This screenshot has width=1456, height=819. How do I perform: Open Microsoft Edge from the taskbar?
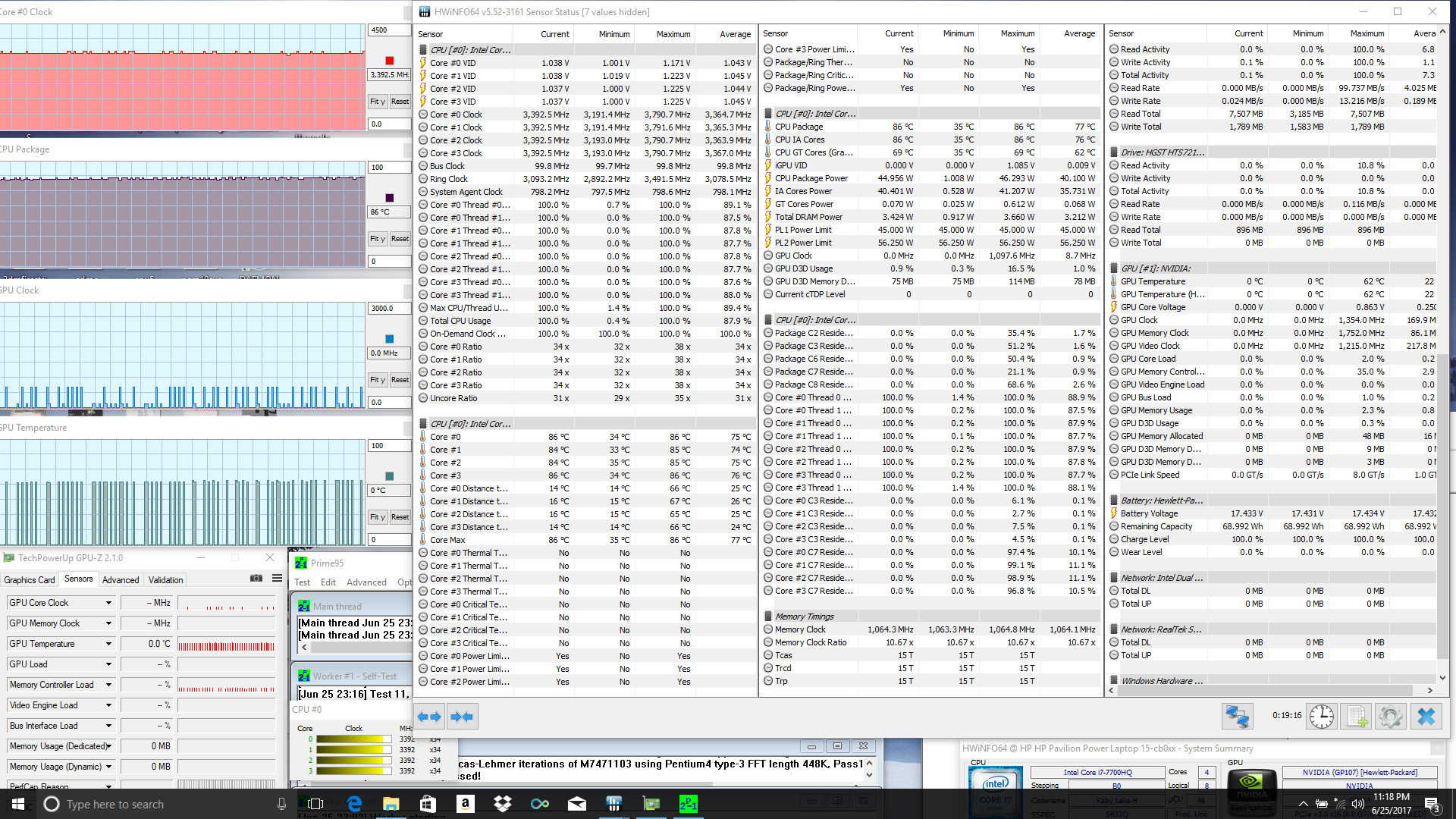click(354, 804)
